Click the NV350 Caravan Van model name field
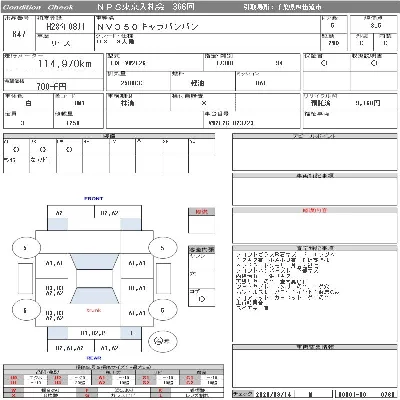 [148, 27]
